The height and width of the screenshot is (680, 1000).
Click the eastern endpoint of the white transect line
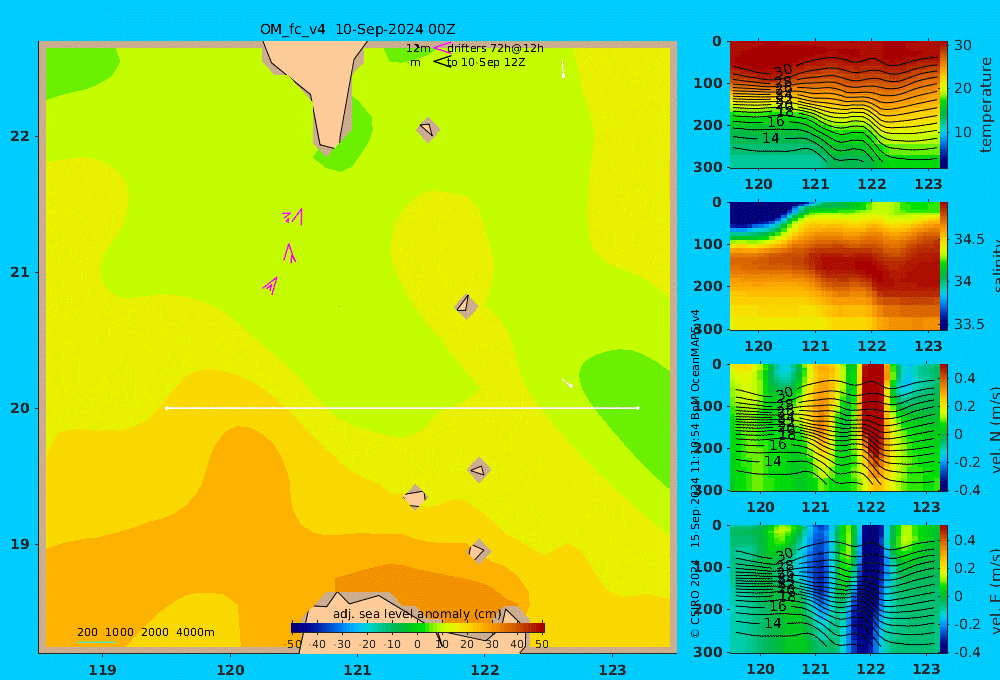tap(638, 408)
